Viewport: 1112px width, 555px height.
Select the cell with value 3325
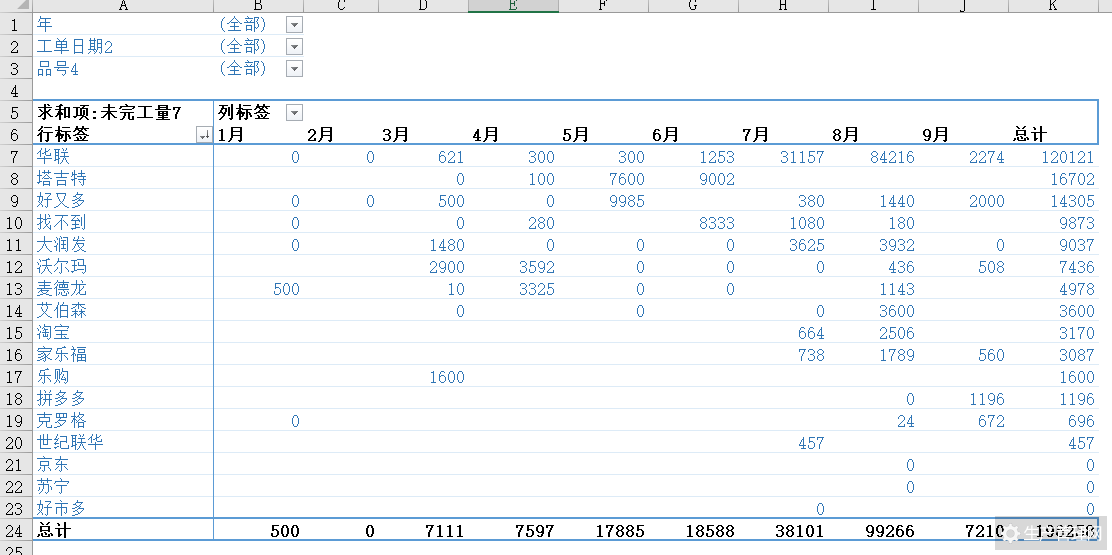(537, 288)
